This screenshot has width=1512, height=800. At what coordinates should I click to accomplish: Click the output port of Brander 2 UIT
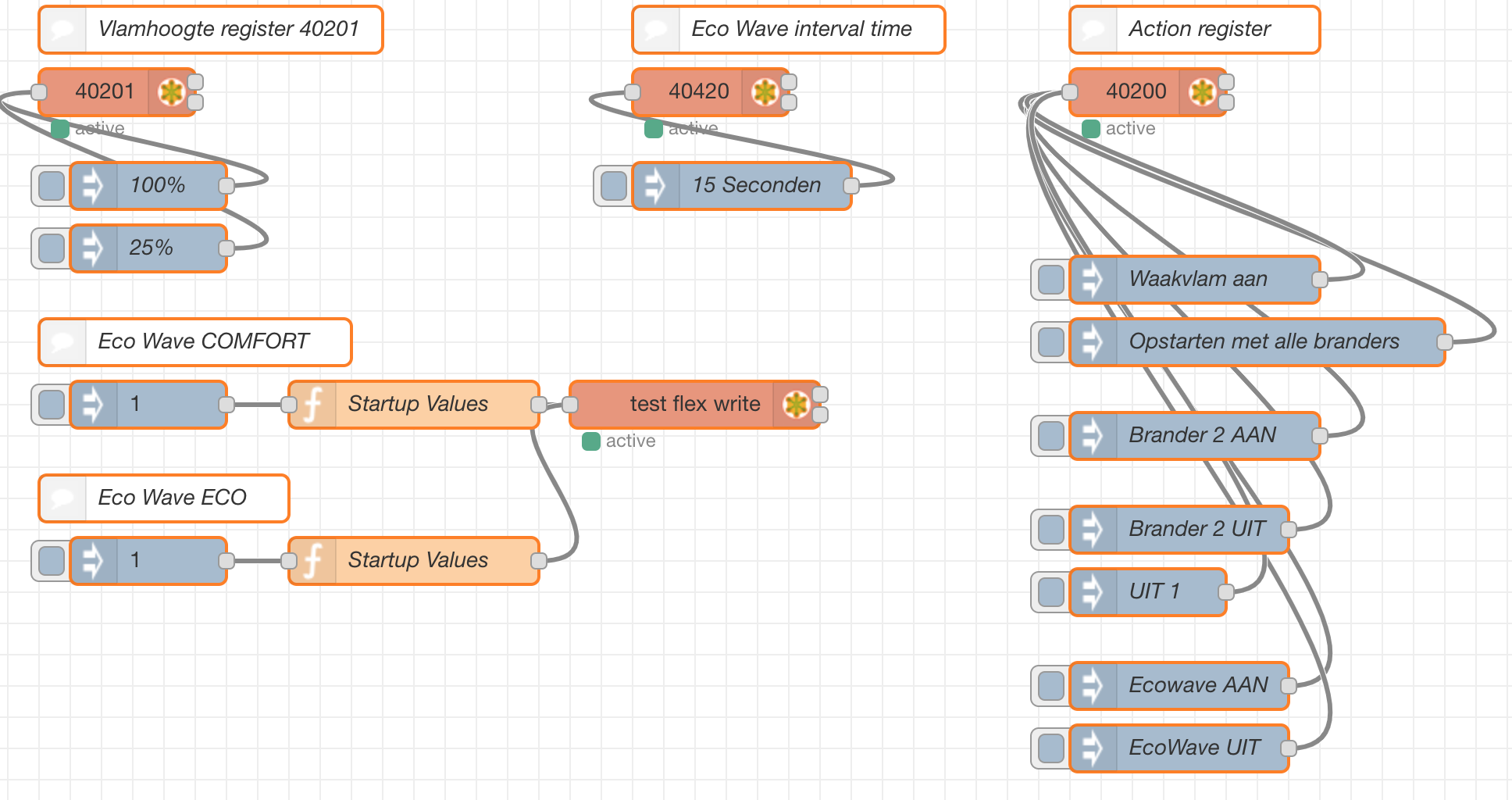1289,530
